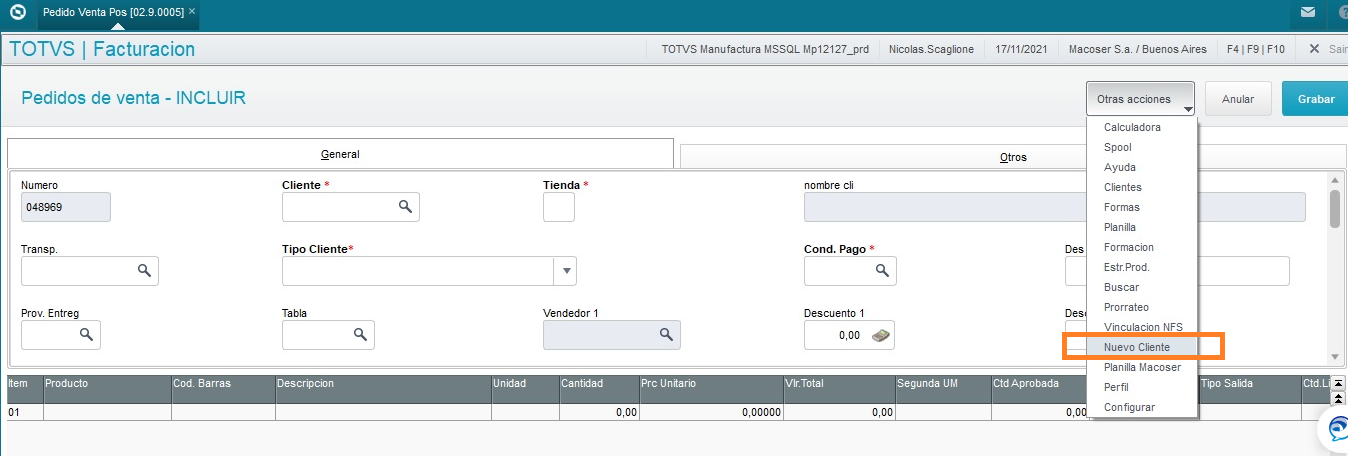Click the search magnifier in Vendedor 1 field

tap(666, 334)
